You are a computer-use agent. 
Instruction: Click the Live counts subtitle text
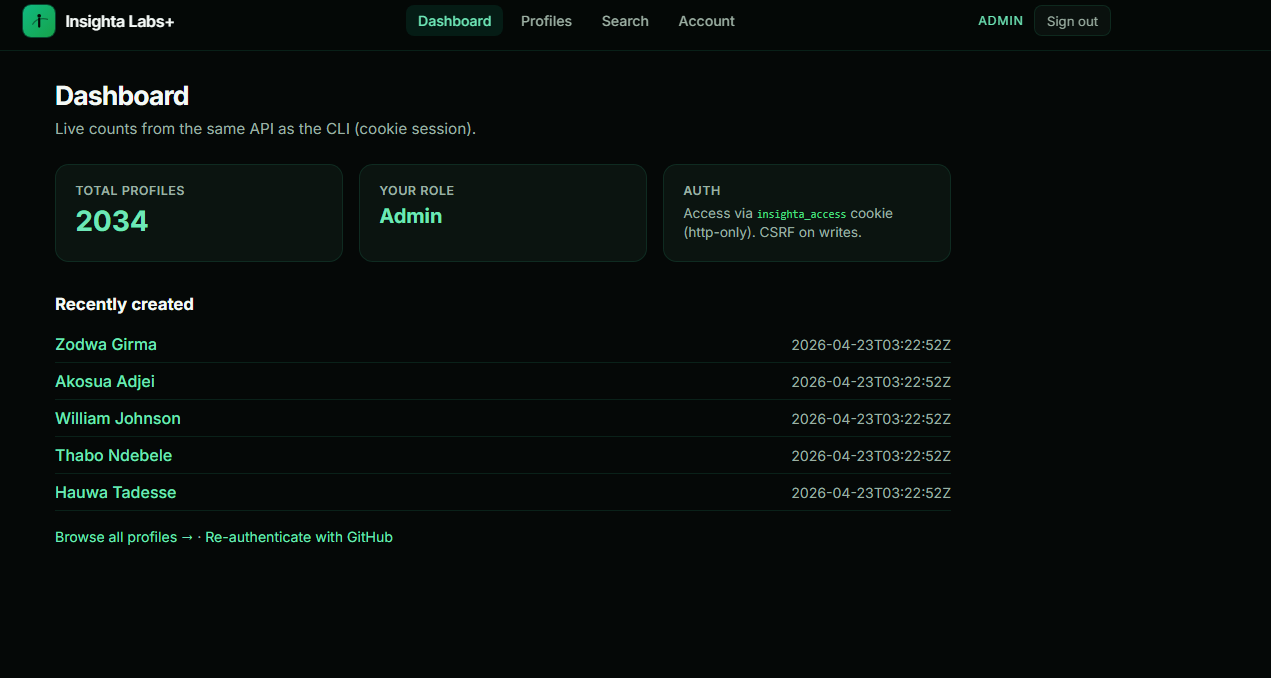(265, 129)
